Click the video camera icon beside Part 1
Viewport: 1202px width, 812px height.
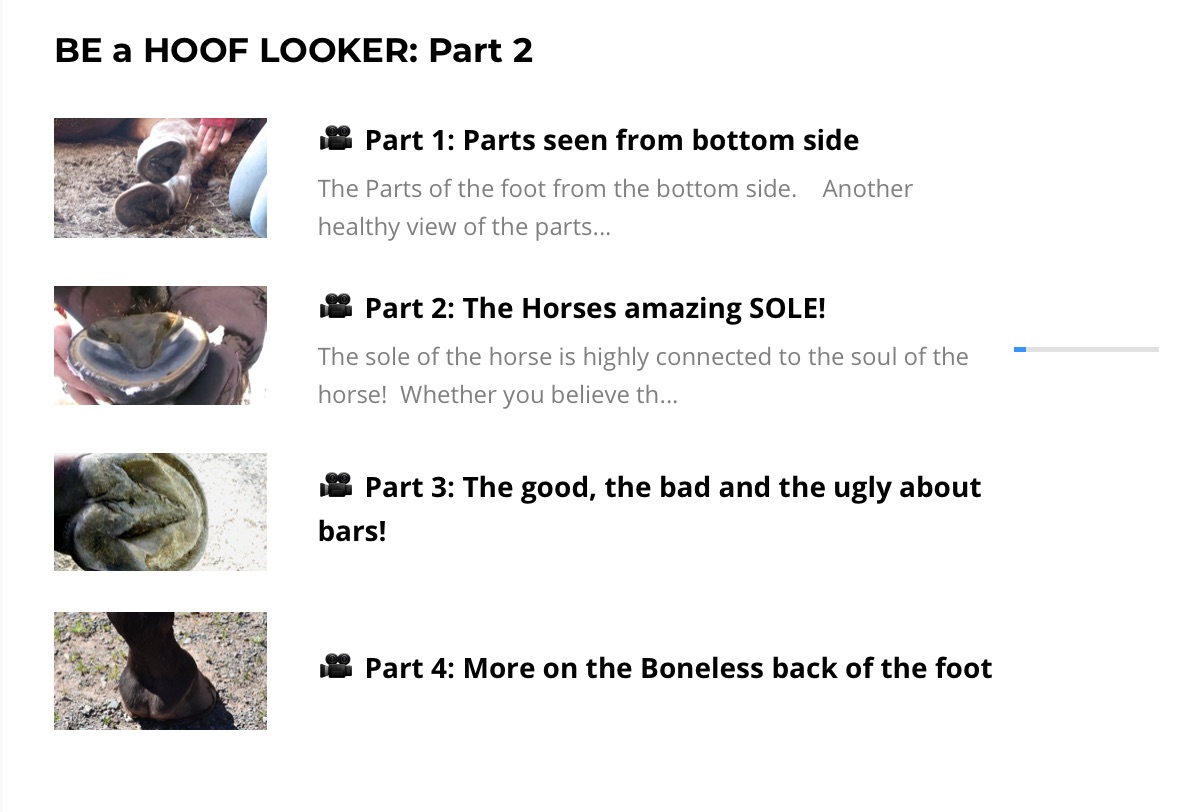pos(335,139)
